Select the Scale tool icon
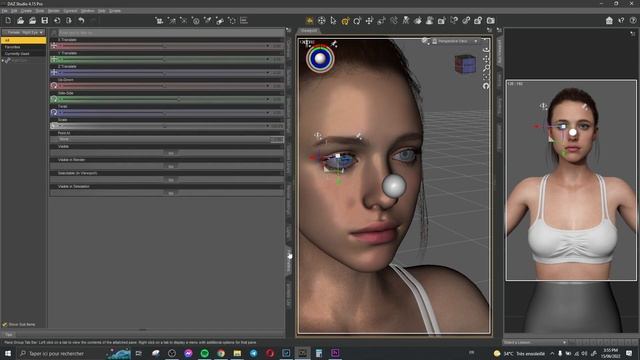 381,20
